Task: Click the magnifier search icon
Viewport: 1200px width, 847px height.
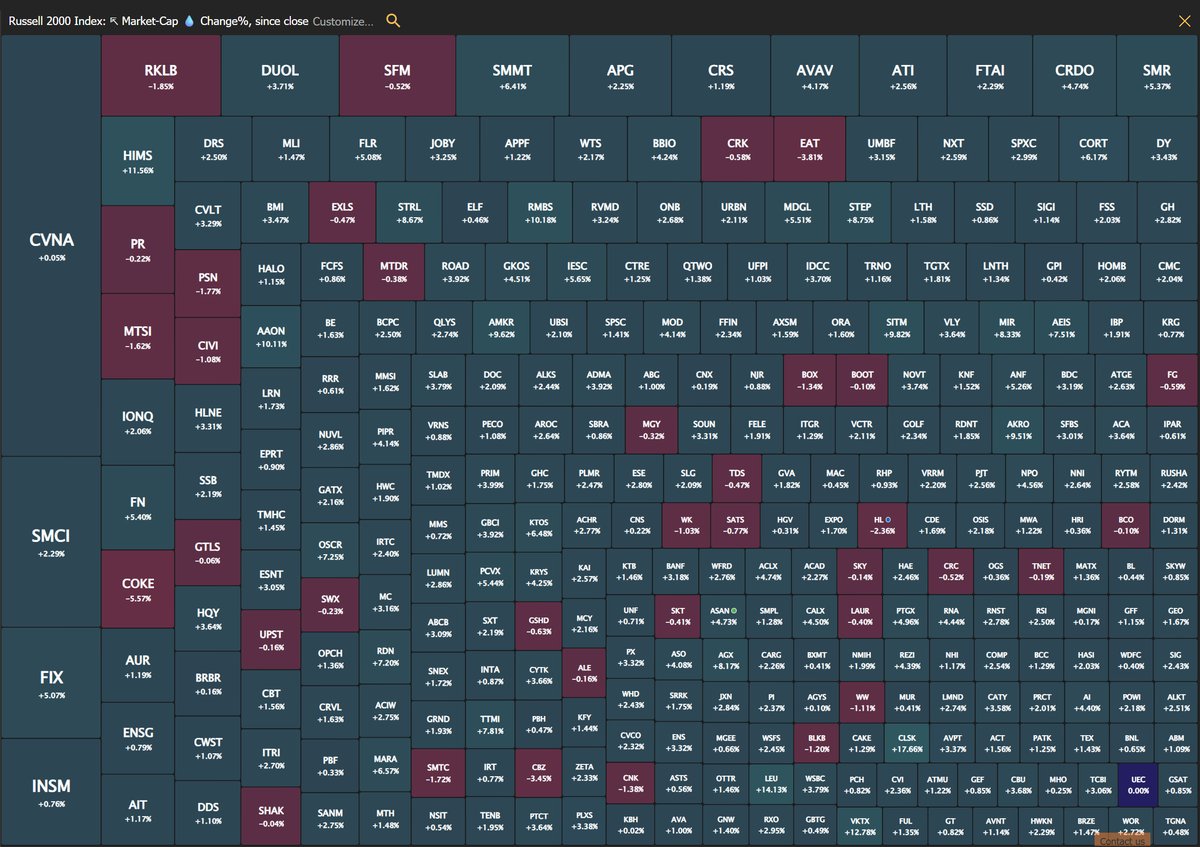Action: (x=393, y=20)
